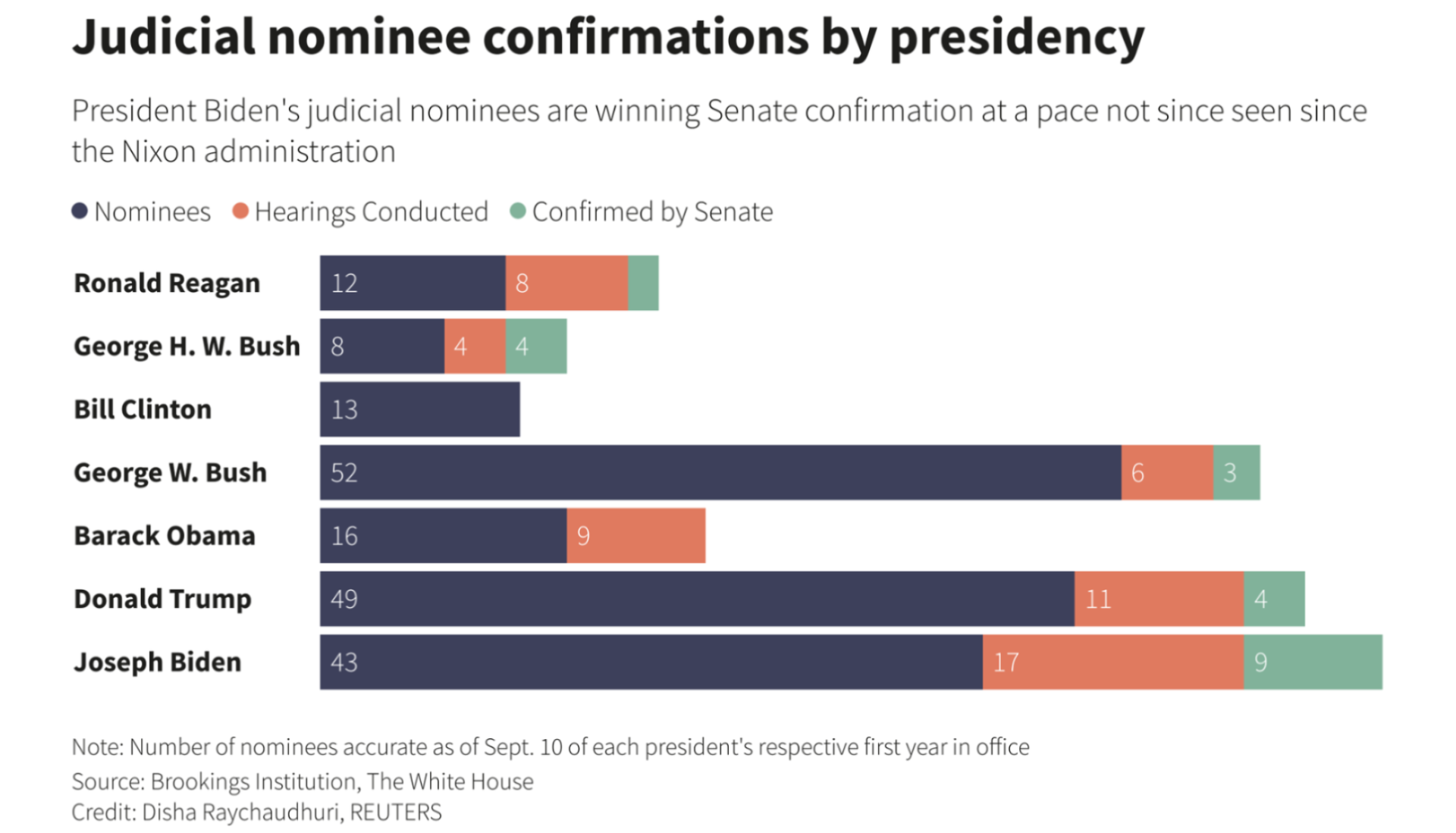Viewport: 1456px width, 833px height.
Task: Click Reagan's unlabeled green confirmed segment
Action: point(643,283)
